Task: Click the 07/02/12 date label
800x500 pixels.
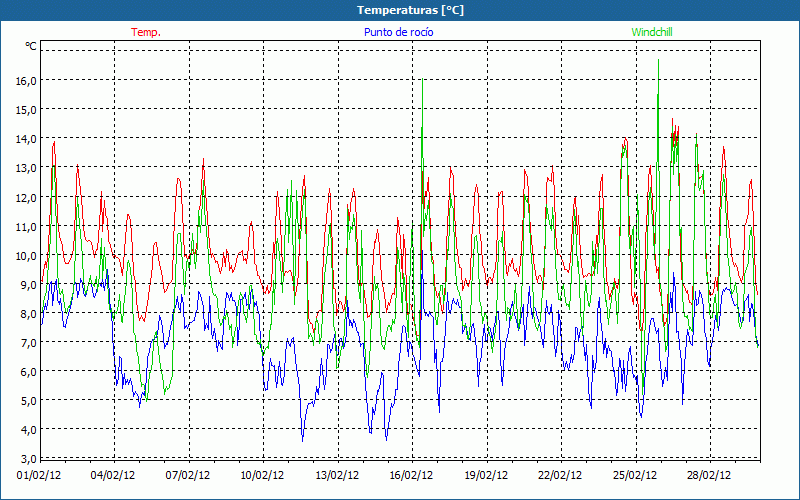Action: click(x=188, y=476)
